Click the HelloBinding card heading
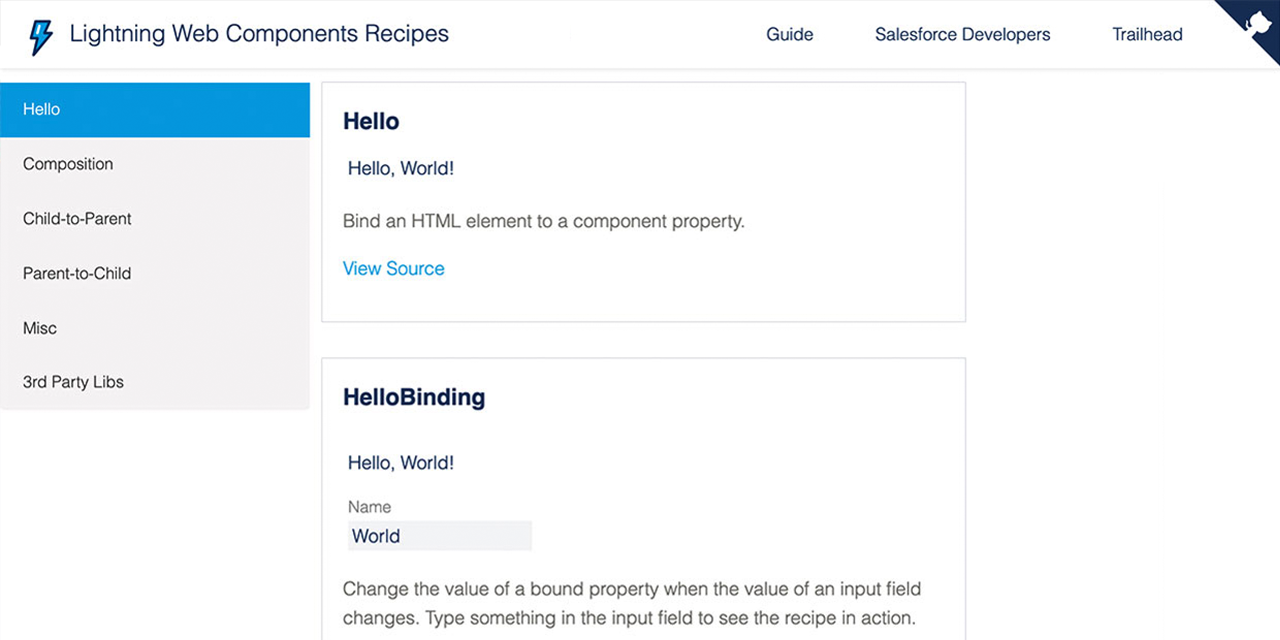 pyautogui.click(x=414, y=397)
